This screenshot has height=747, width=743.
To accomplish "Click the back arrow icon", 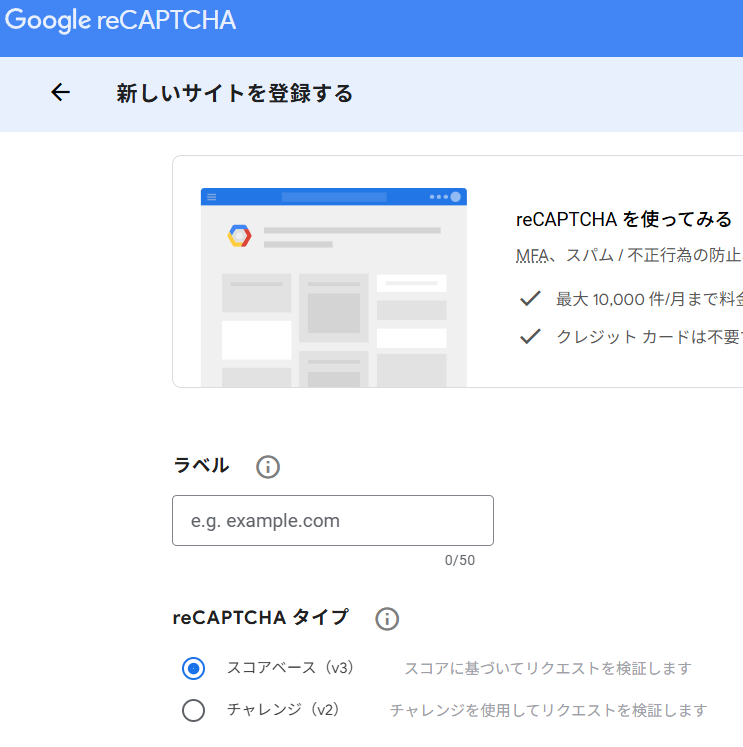I will tap(61, 93).
